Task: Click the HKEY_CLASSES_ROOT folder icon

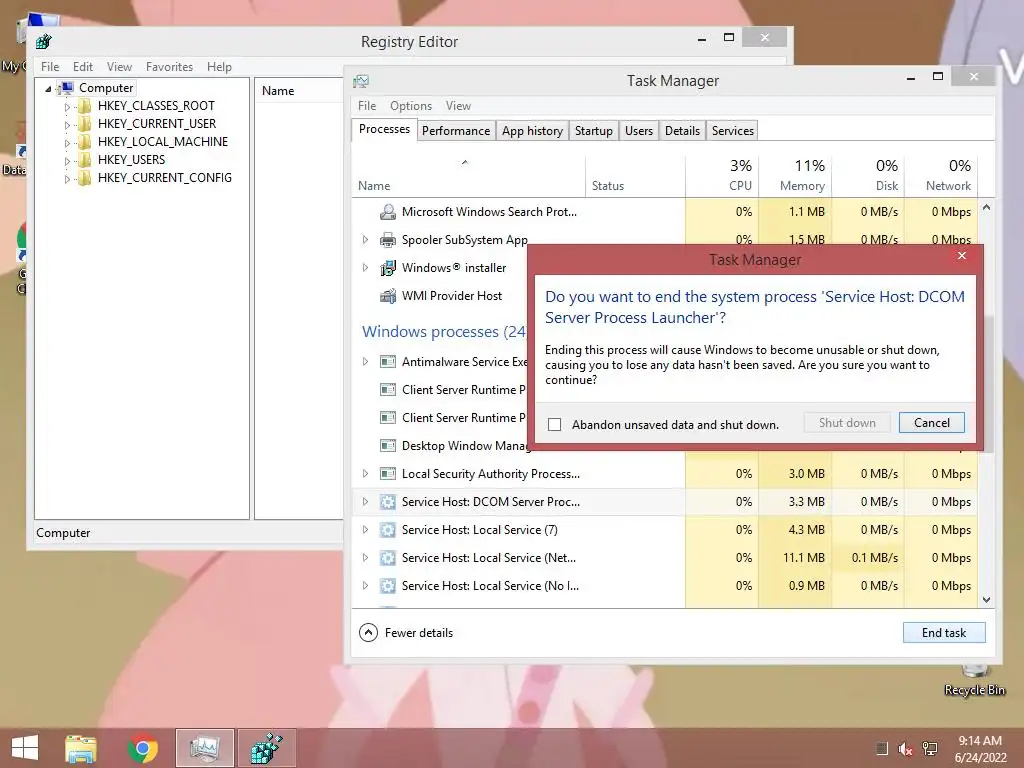Action: tap(84, 106)
